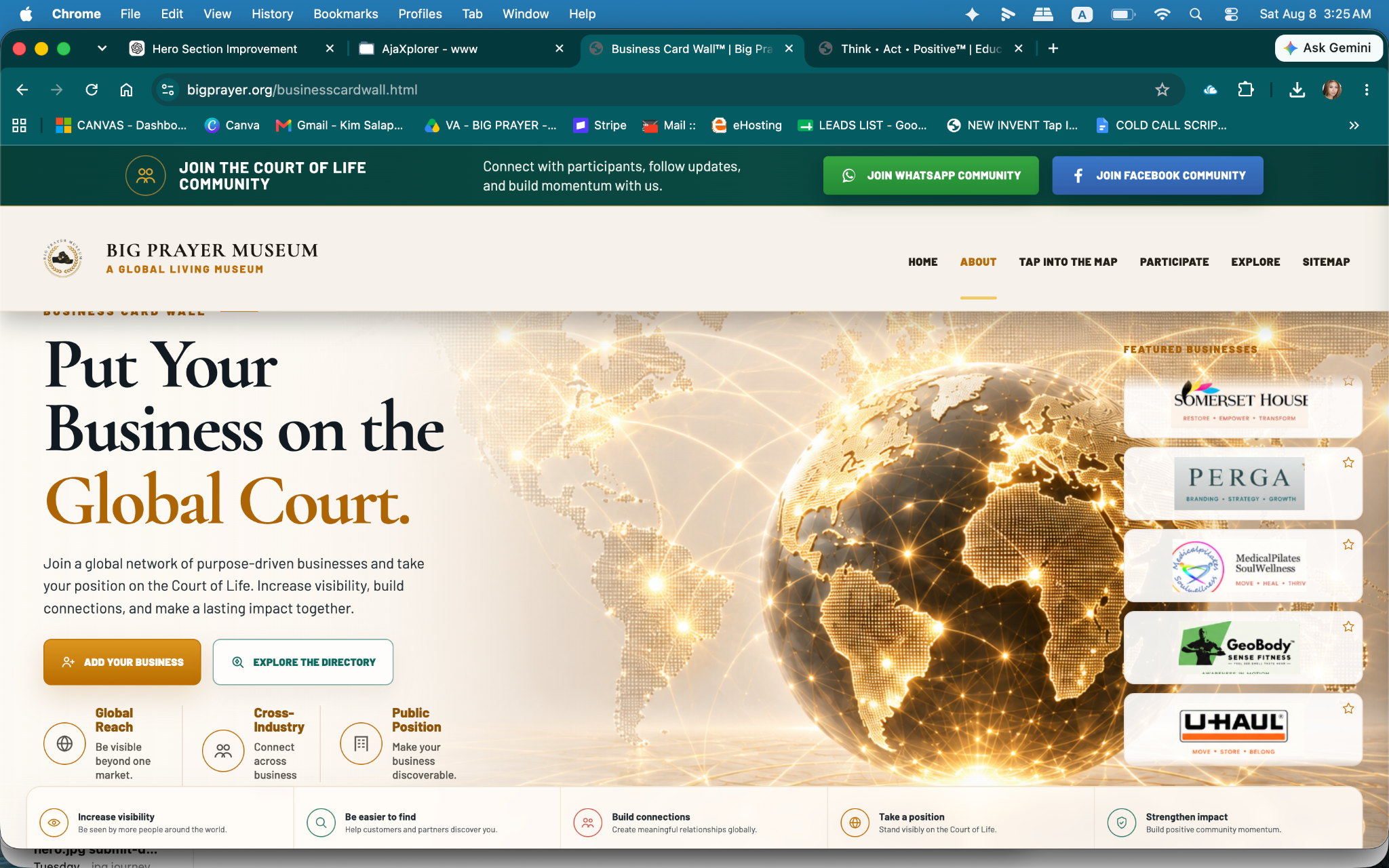Click the Increase visibility eye icon
Viewport: 1389px width, 868px height.
[x=54, y=823]
